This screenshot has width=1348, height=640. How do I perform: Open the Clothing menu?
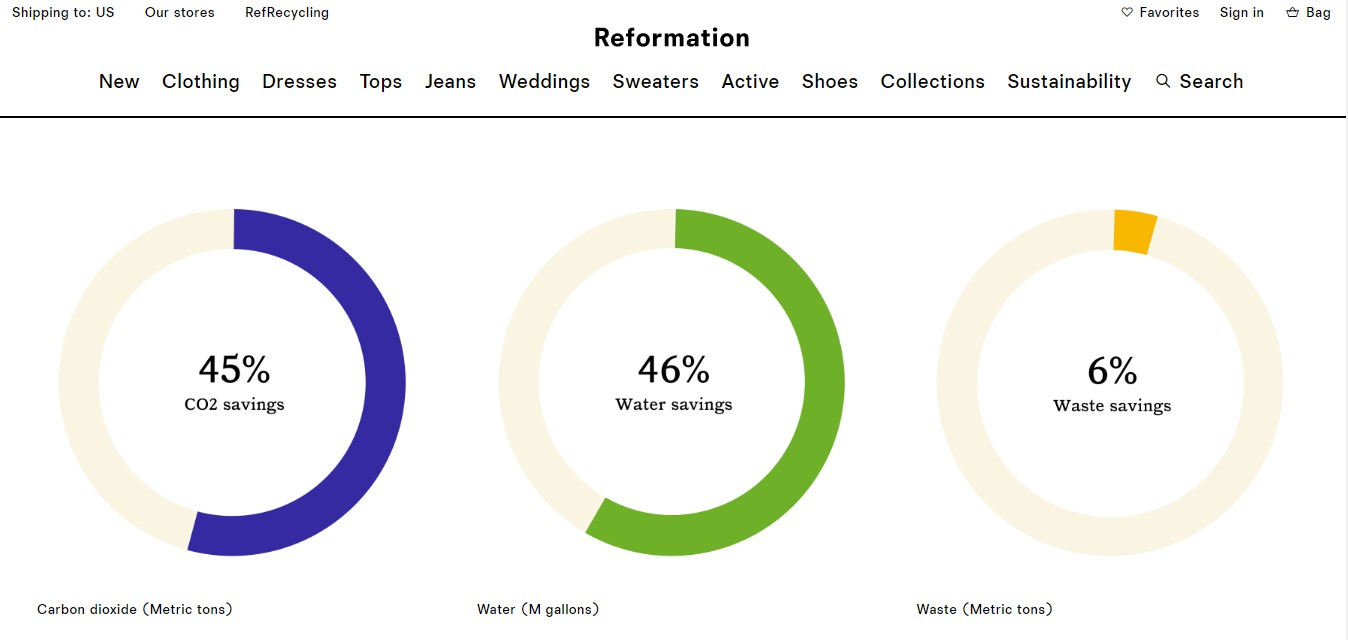(x=201, y=82)
